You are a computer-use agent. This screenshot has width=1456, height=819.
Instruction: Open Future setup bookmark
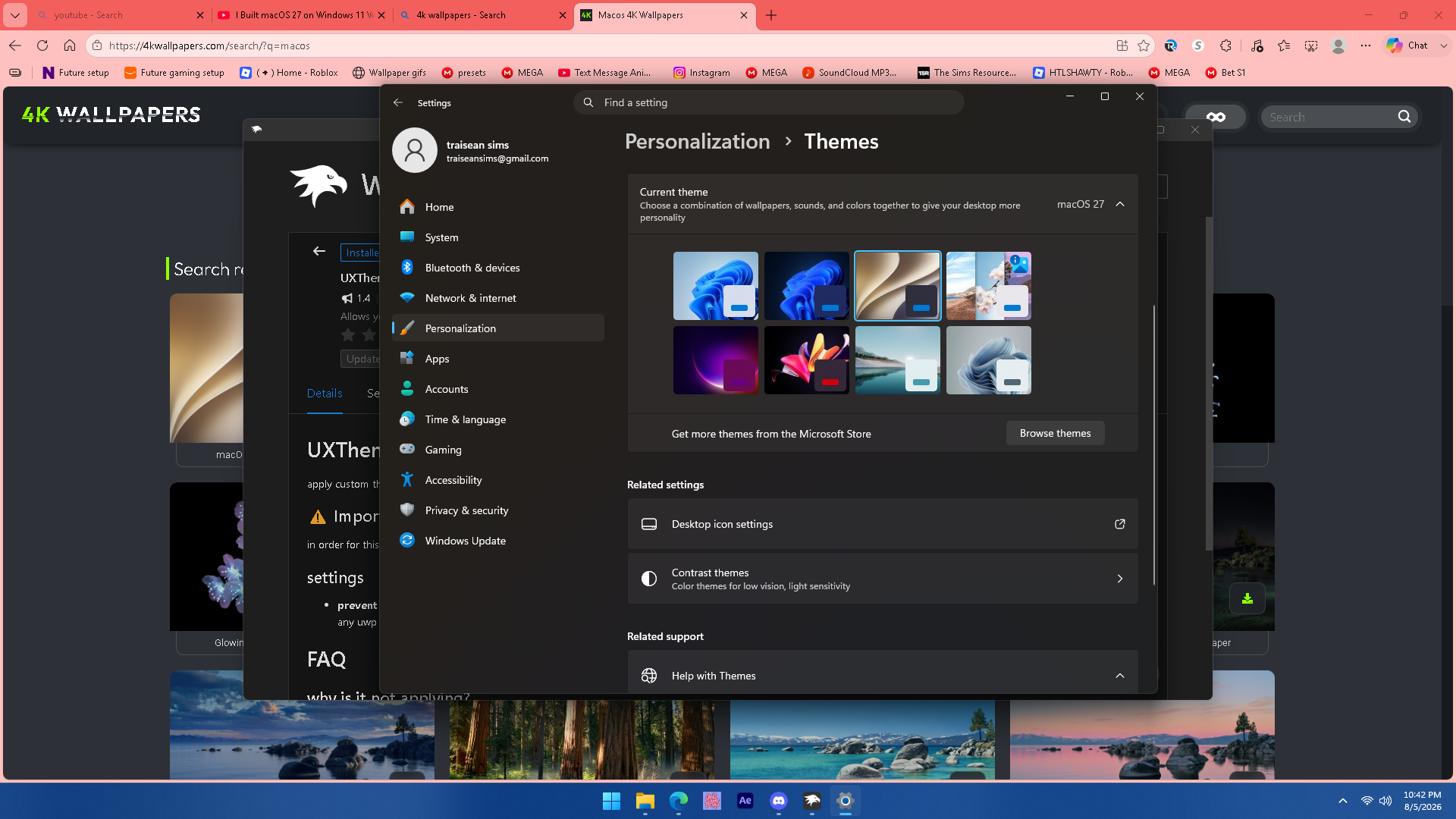pos(76,73)
